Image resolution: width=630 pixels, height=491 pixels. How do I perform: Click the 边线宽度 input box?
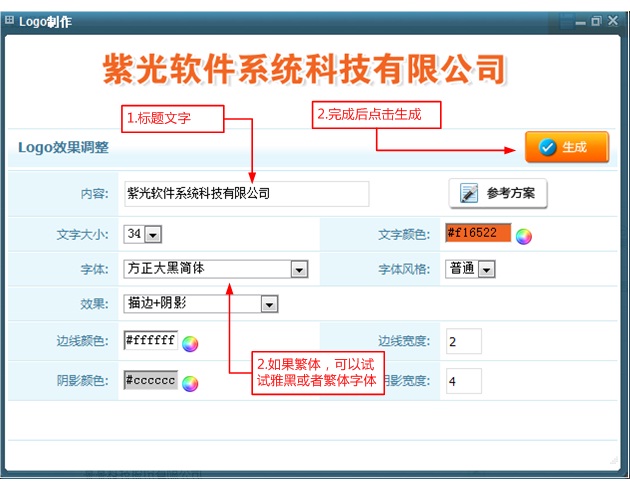click(x=463, y=342)
